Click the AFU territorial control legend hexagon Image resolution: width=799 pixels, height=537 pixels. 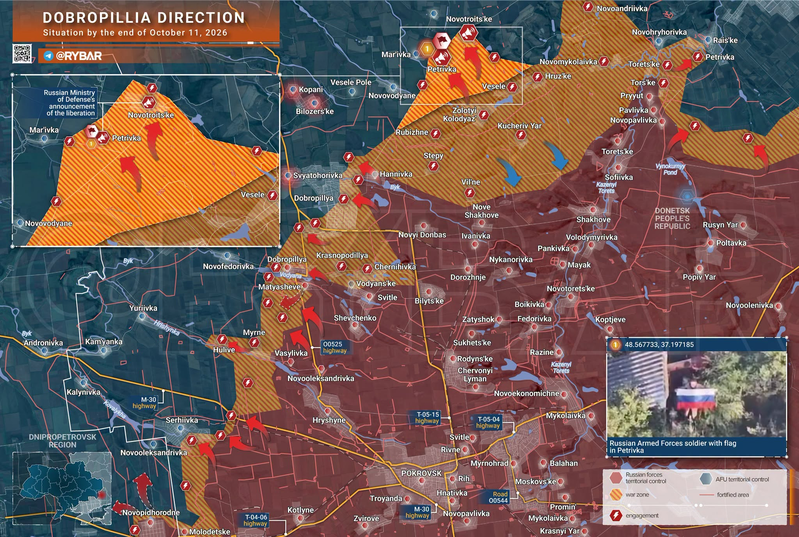pos(706,478)
